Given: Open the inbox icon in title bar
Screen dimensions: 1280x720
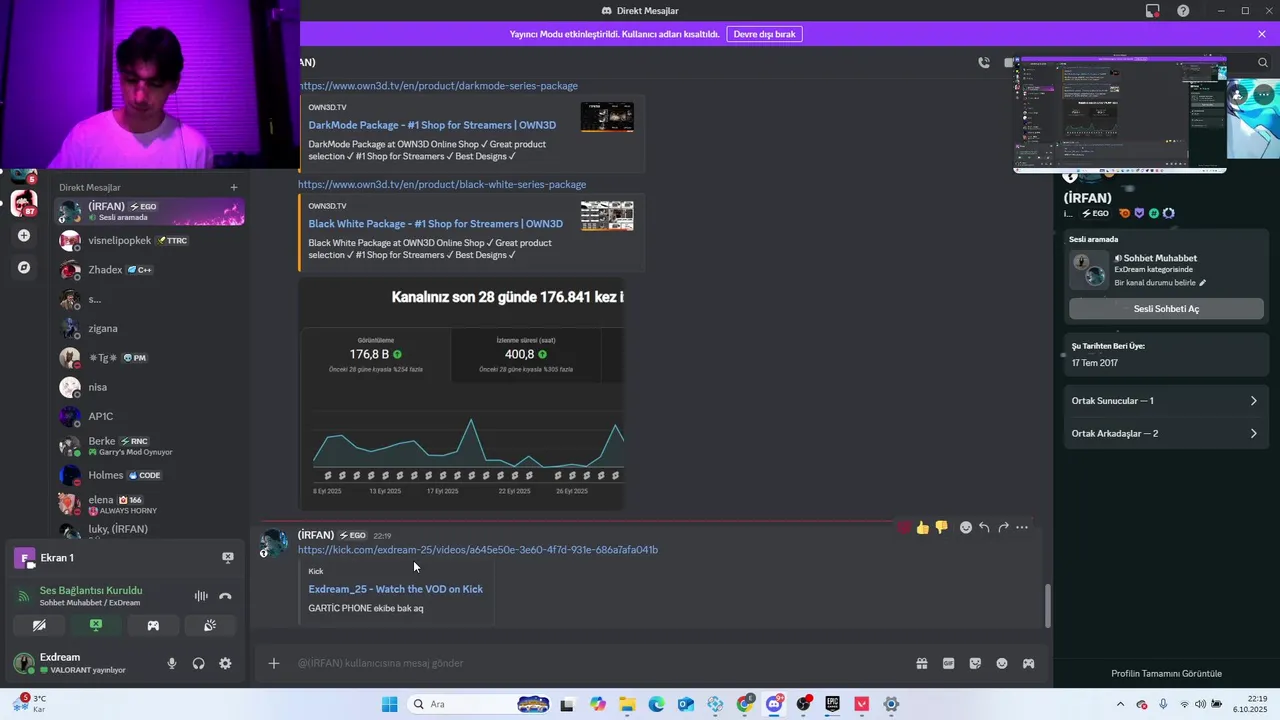Looking at the screenshot, I should (x=1153, y=11).
